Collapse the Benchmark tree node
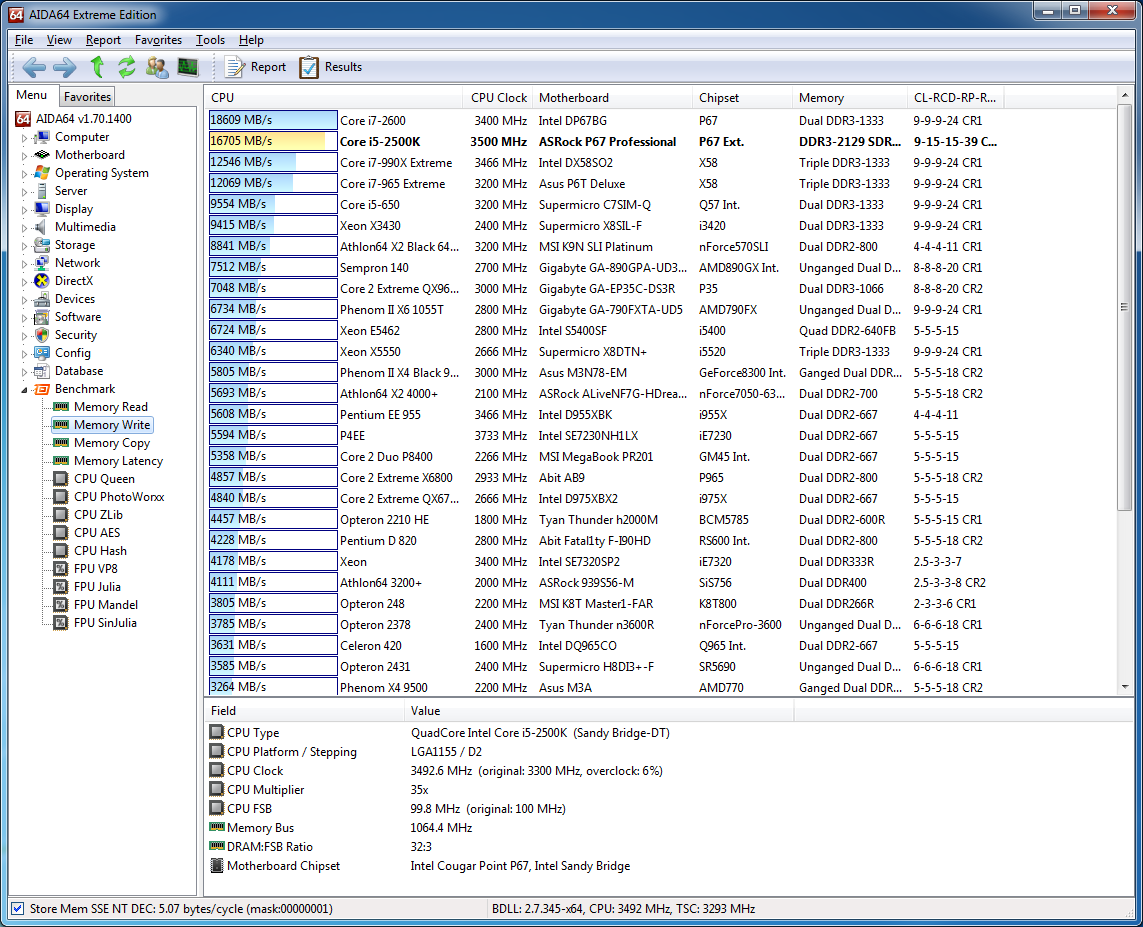 click(25, 390)
